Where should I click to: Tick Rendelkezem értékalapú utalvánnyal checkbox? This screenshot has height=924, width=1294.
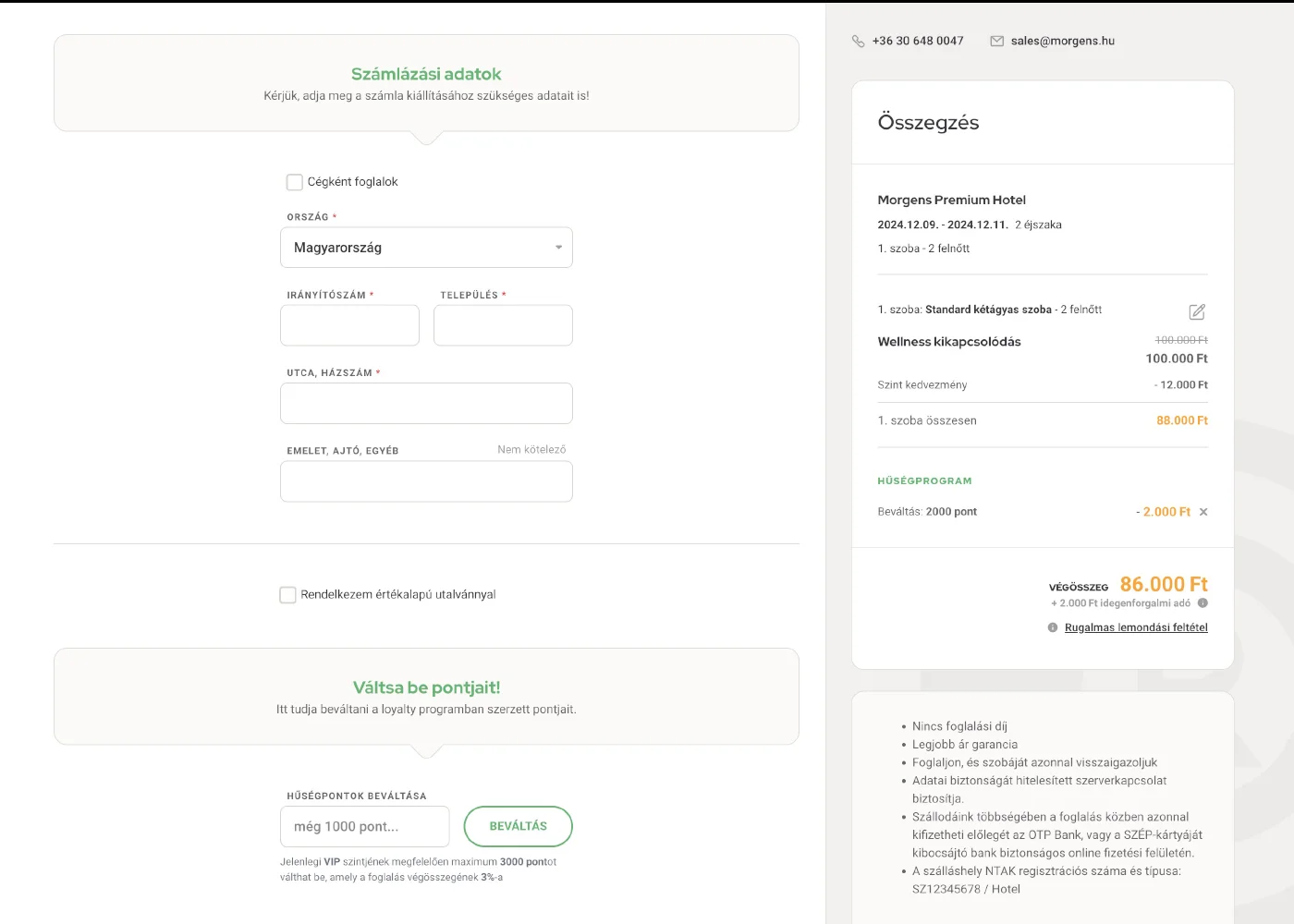[x=287, y=595]
